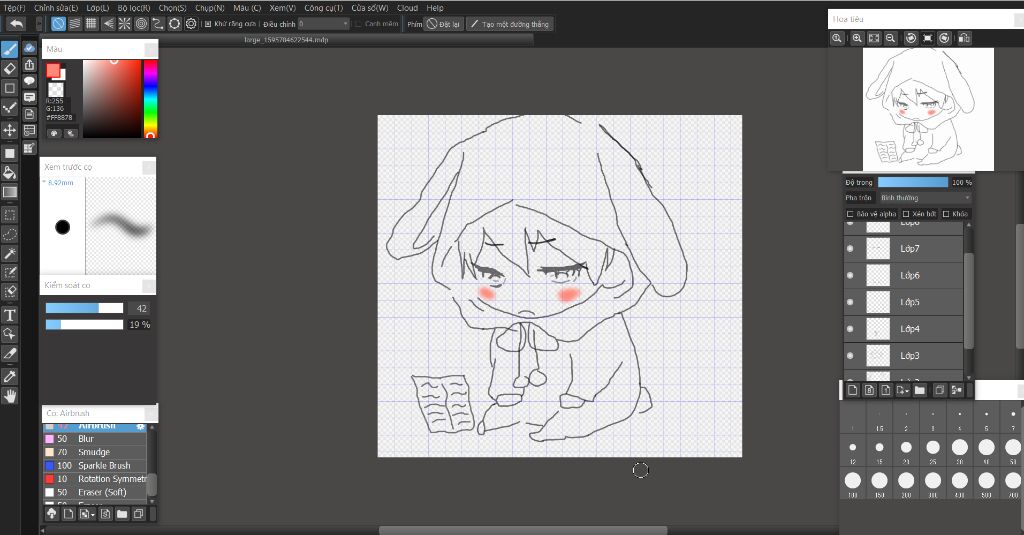The width and height of the screenshot is (1024, 535).
Task: Hide layer Lớp4
Action: [x=850, y=329]
